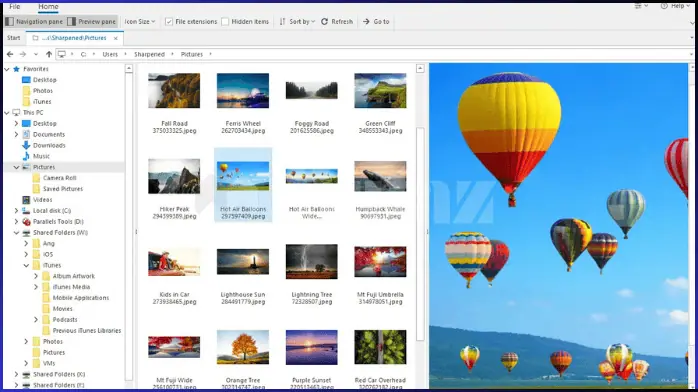
Task: Select the Kids in Car thumbnail
Action: pyautogui.click(x=174, y=263)
